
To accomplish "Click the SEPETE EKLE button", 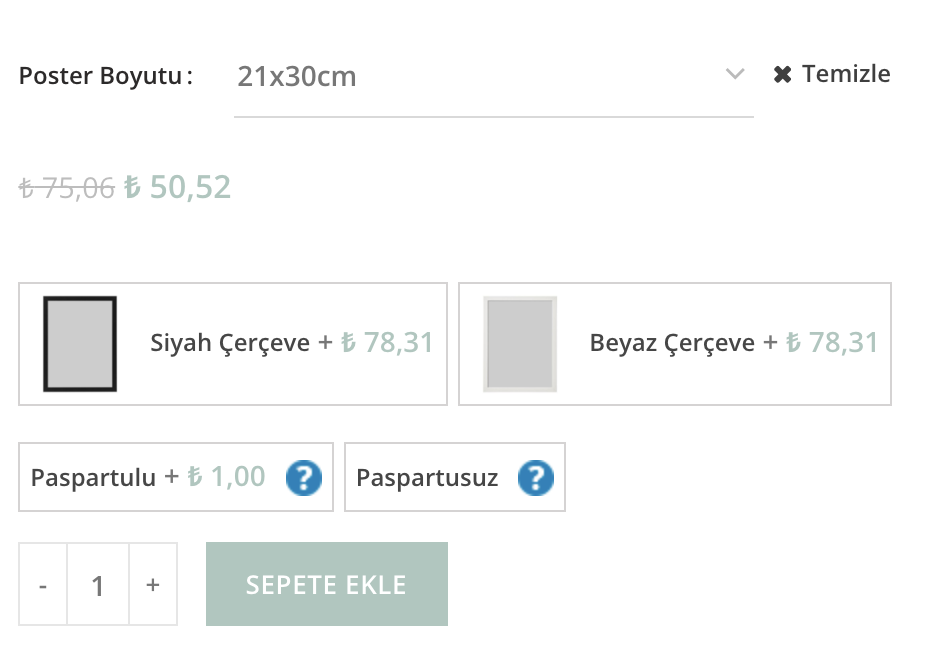I will [x=327, y=584].
